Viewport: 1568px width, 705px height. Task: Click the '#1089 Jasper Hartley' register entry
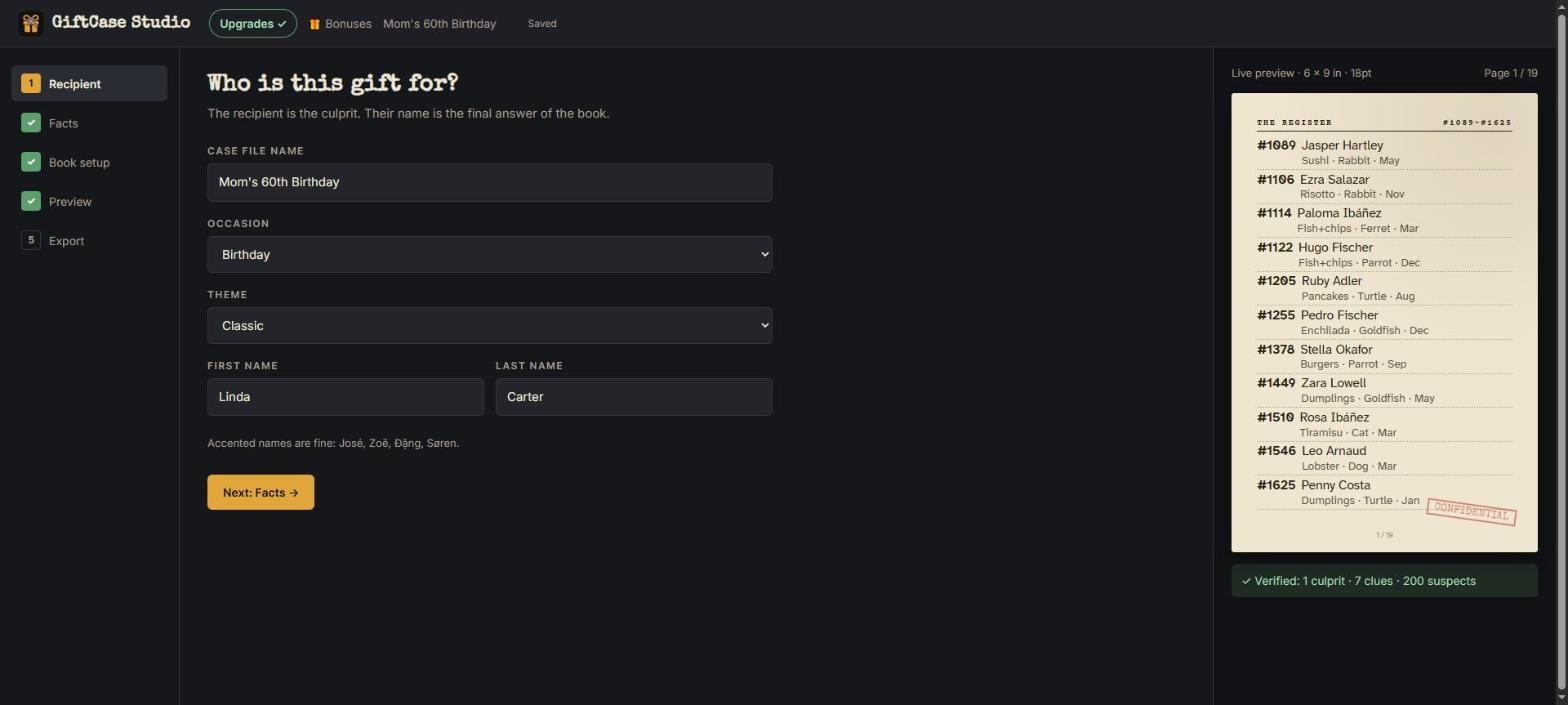[1384, 152]
